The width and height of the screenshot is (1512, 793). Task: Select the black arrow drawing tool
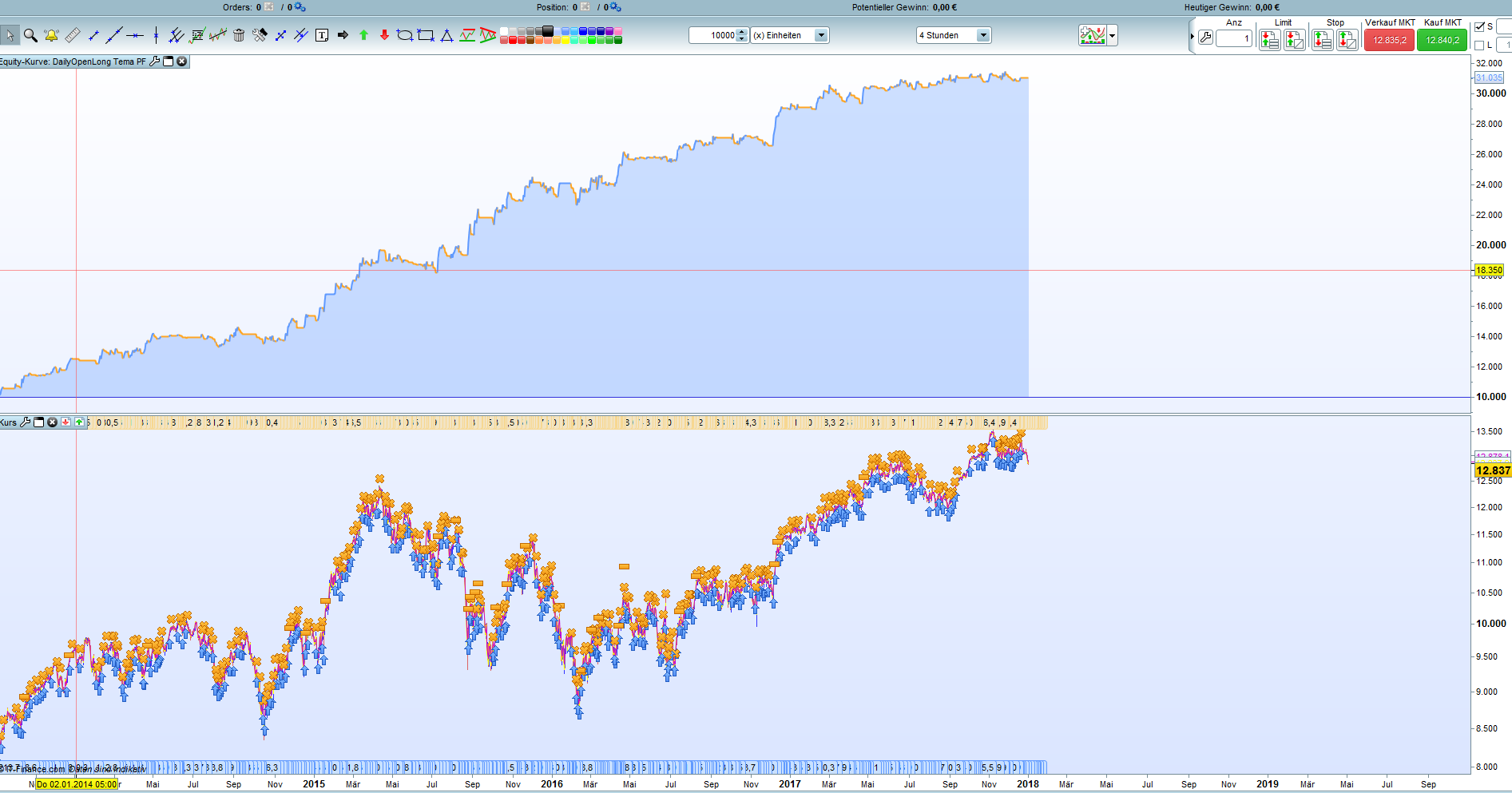343,35
